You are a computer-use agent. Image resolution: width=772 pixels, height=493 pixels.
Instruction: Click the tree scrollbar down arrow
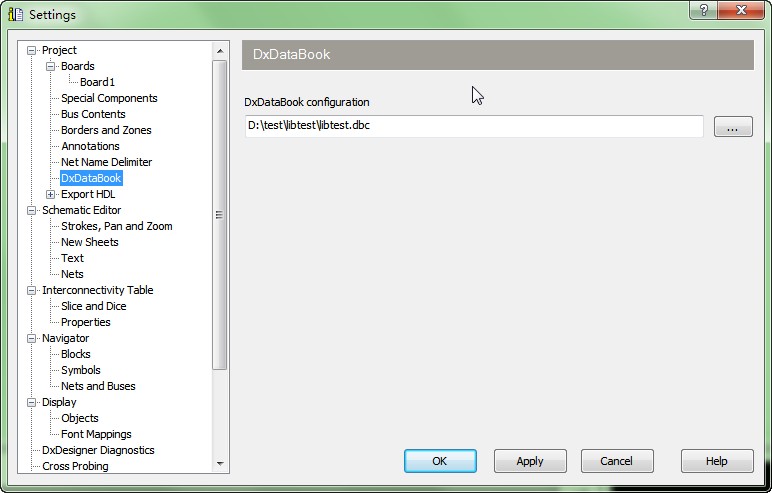(x=220, y=463)
